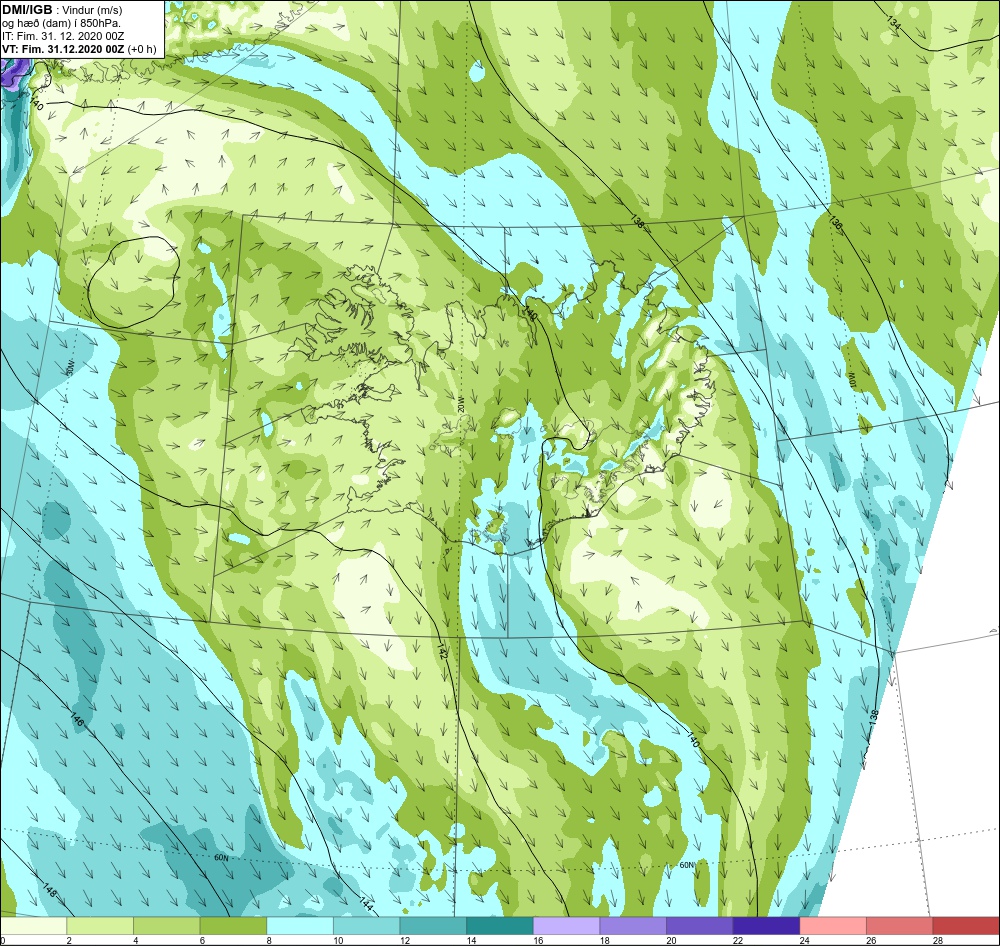Select the salmon 26–28 m/s legend swatch
Screen dimensions: 1000x946
900,925
